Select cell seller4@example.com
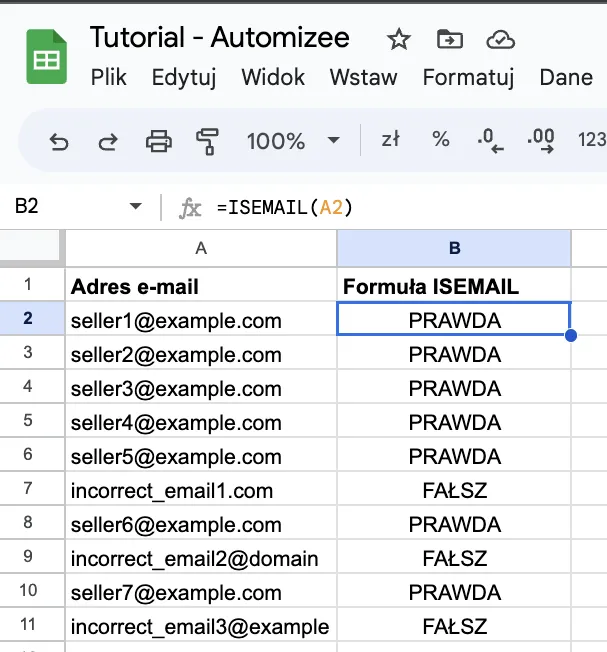 click(x=201, y=421)
